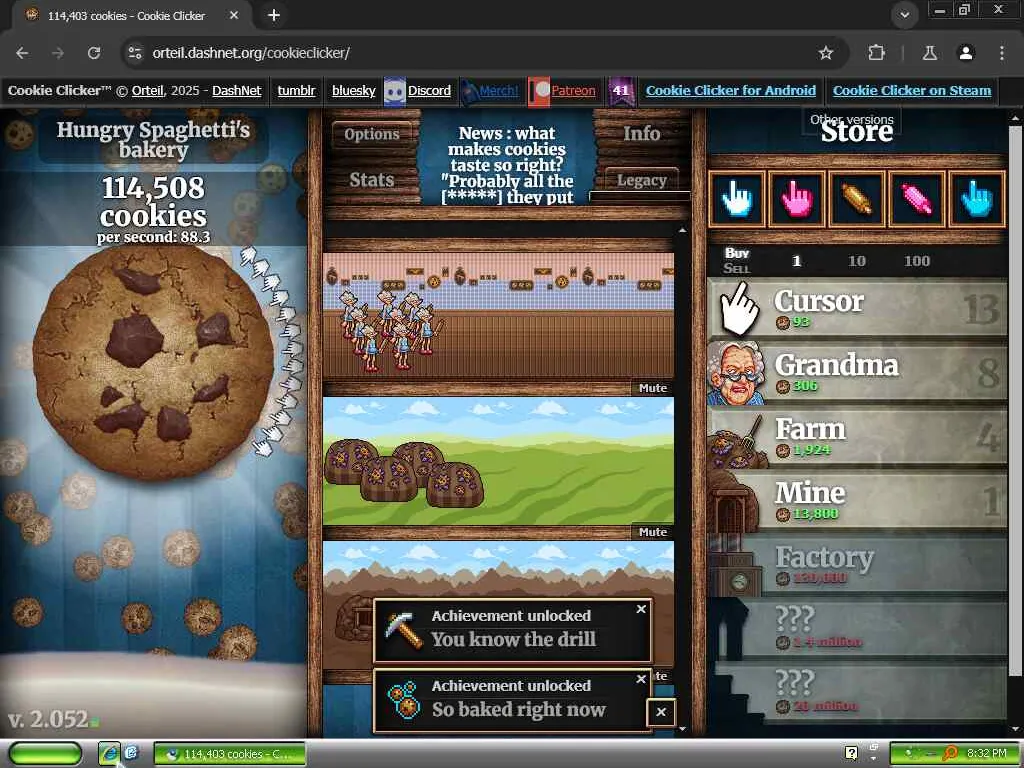Click the big chocolate chip cookie
This screenshot has width=1024, height=768.
[153, 363]
